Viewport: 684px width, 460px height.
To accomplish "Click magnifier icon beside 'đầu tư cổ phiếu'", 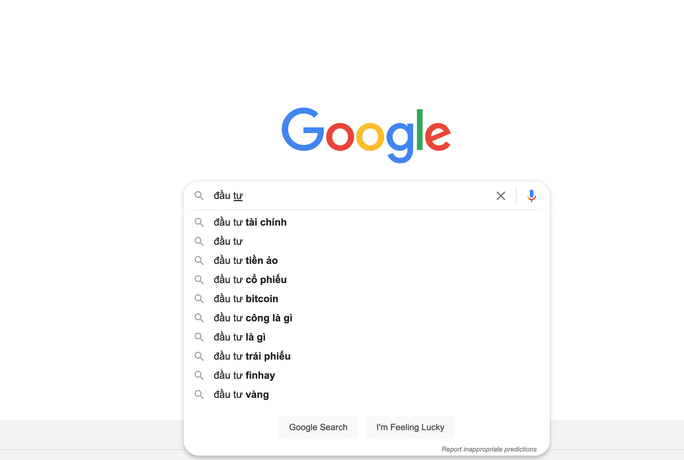I will pos(199,280).
